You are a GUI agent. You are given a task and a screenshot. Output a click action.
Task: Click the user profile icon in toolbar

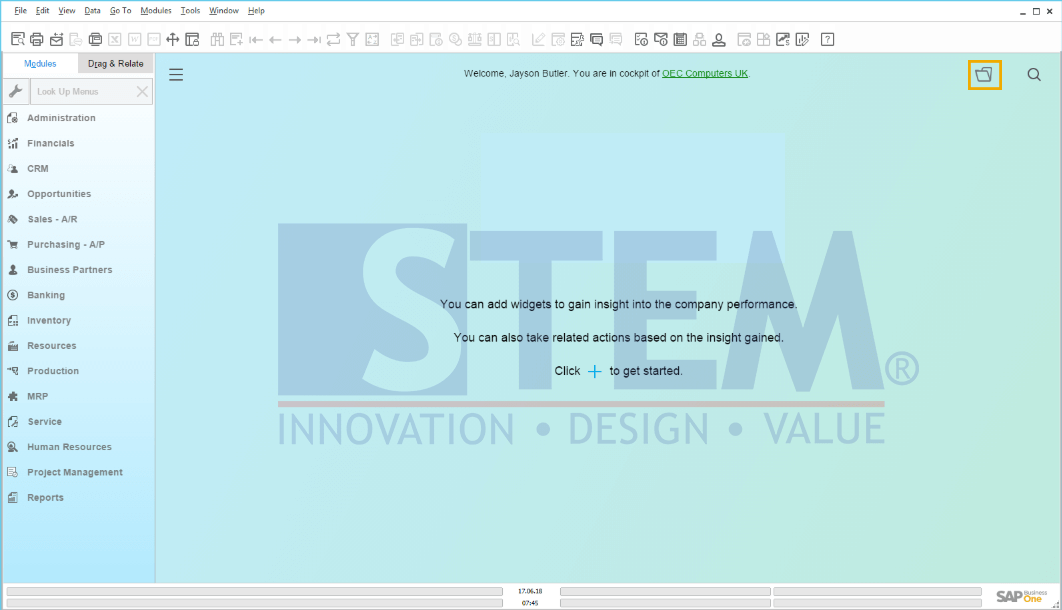[x=719, y=39]
